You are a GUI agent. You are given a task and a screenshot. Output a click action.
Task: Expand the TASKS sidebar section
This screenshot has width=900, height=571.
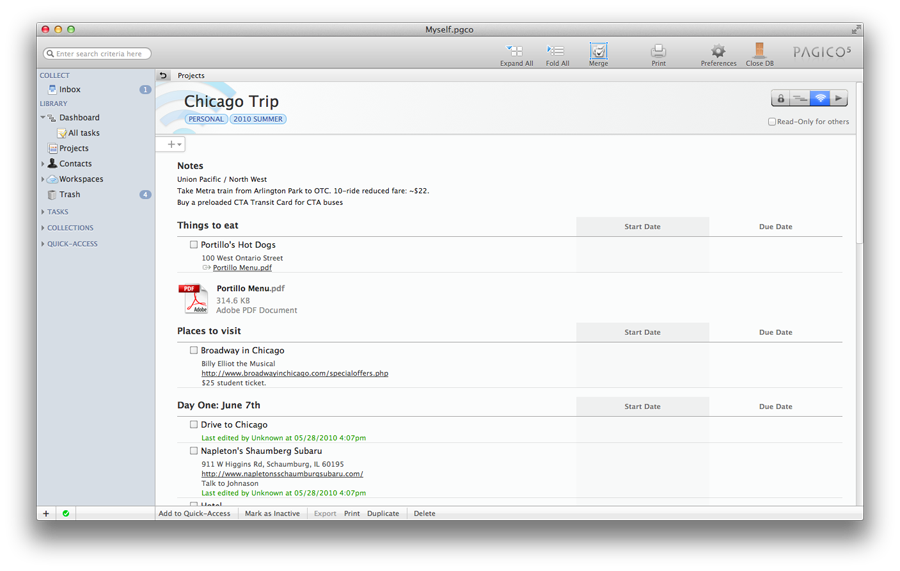point(42,212)
